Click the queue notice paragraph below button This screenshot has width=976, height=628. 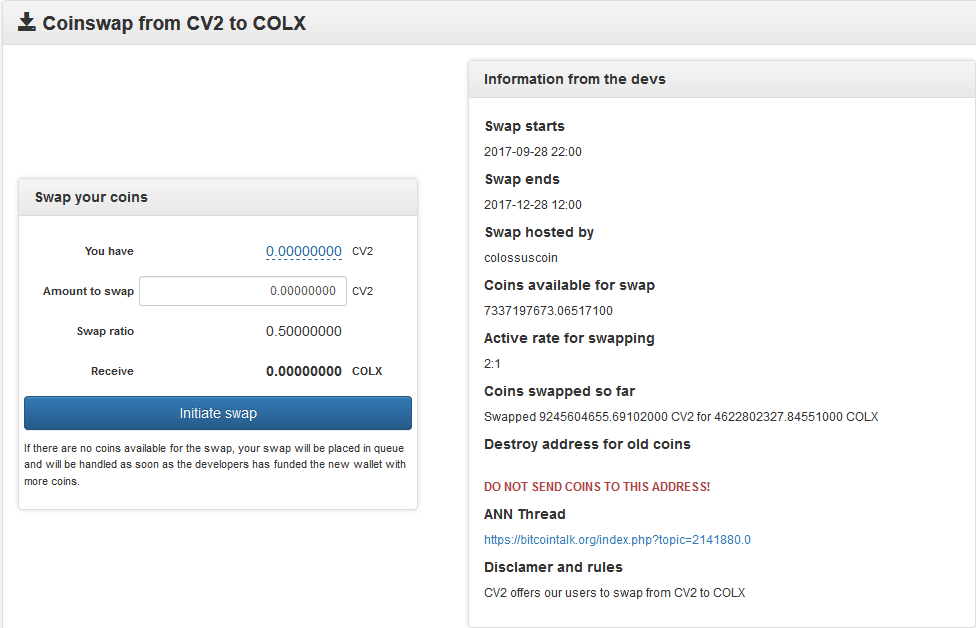coord(215,464)
